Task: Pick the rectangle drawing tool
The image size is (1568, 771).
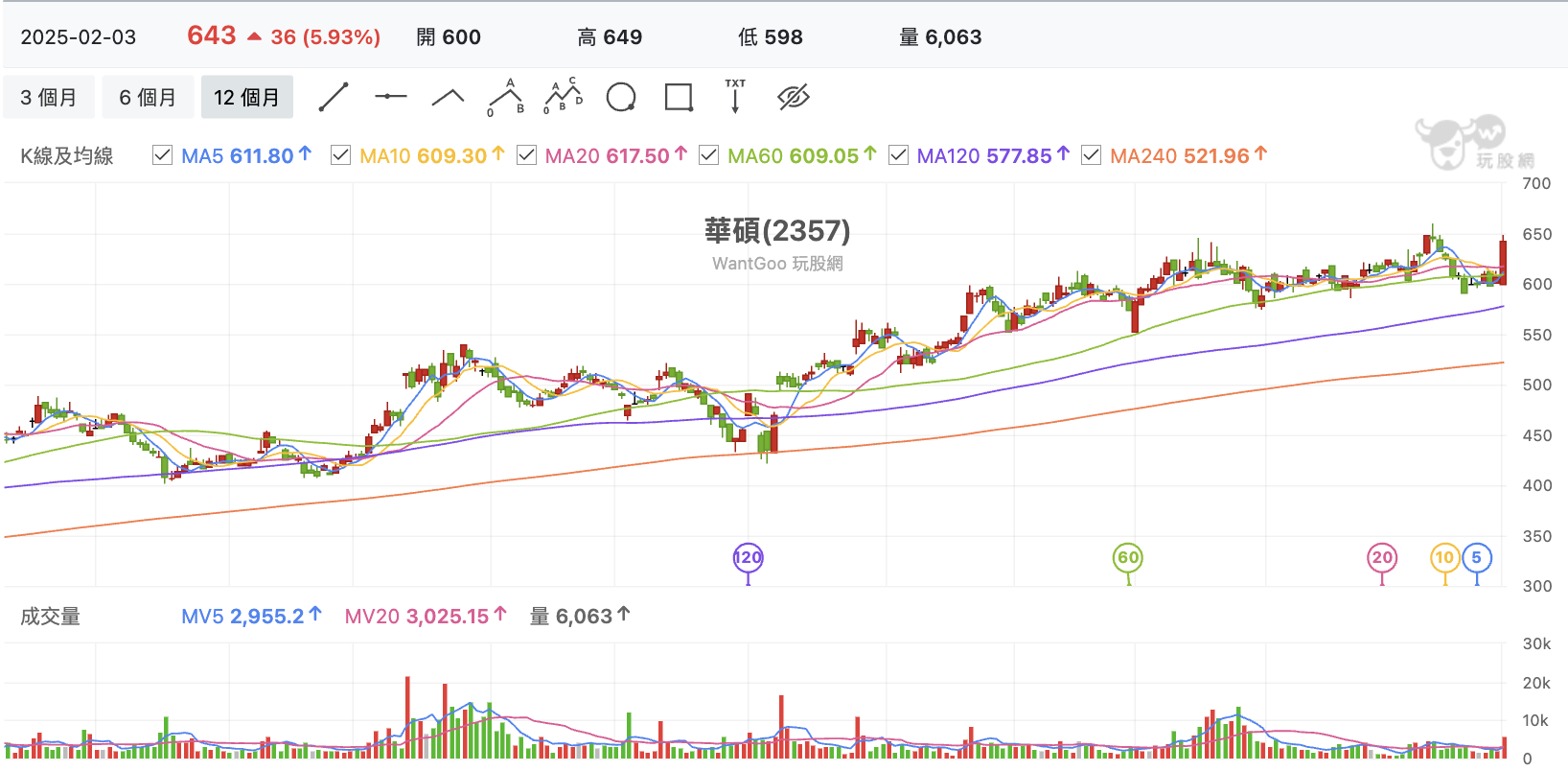Action: 679,97
